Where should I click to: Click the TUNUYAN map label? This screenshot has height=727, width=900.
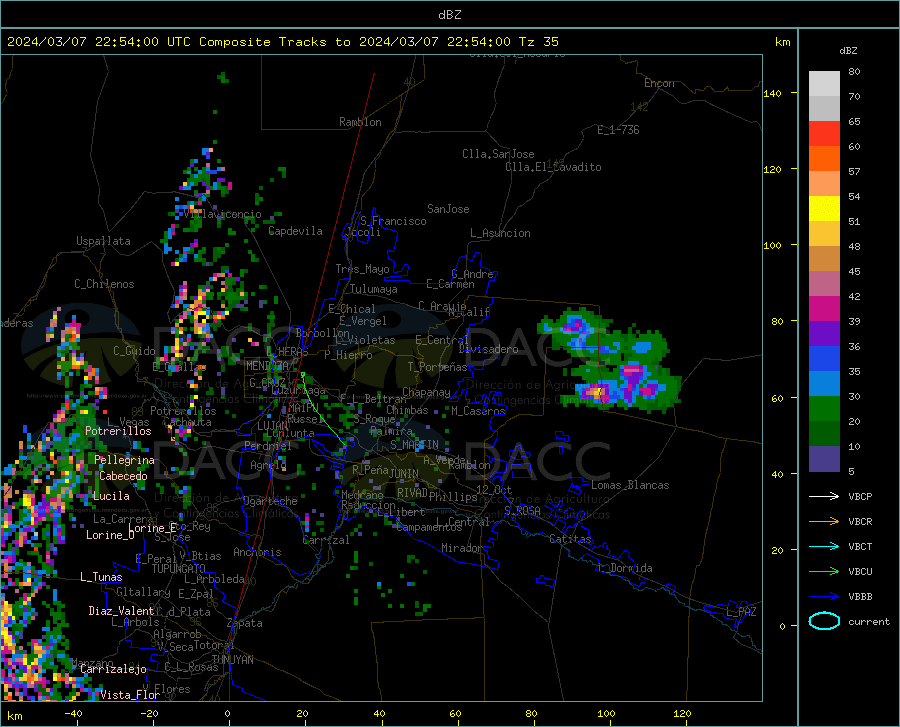tap(232, 660)
